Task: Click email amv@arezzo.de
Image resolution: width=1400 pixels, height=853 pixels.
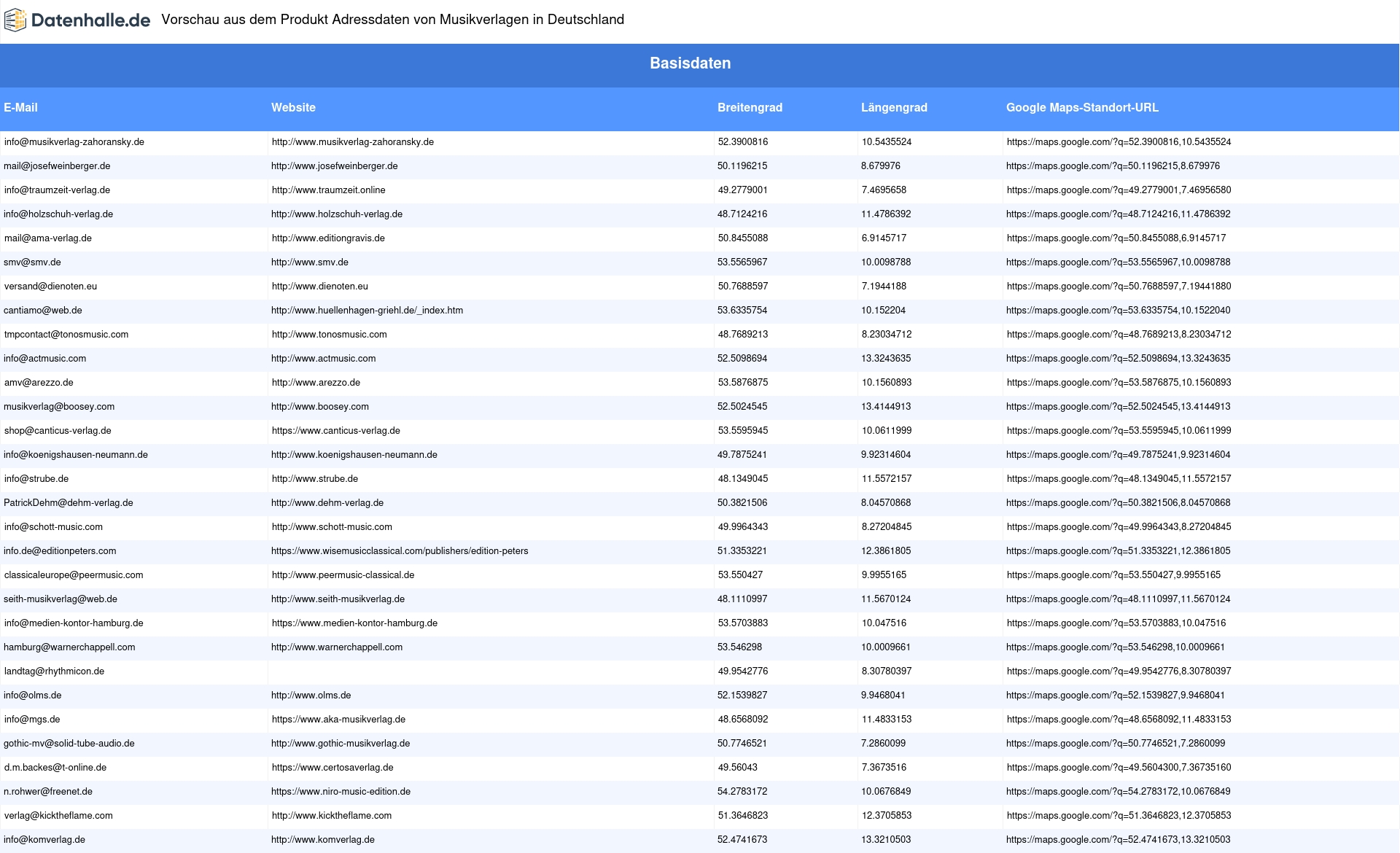Action: click(x=39, y=383)
